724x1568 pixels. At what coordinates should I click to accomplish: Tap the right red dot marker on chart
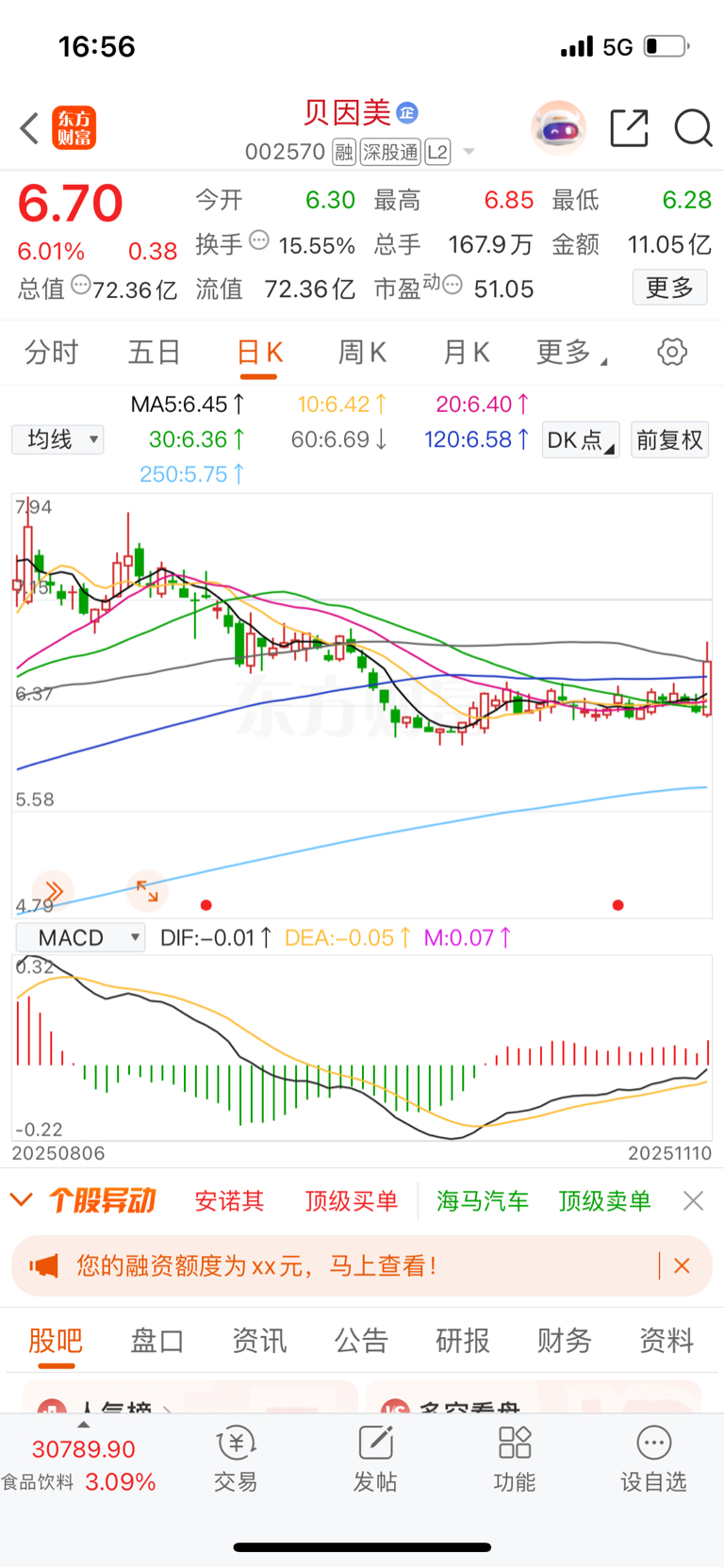pyautogui.click(x=618, y=905)
